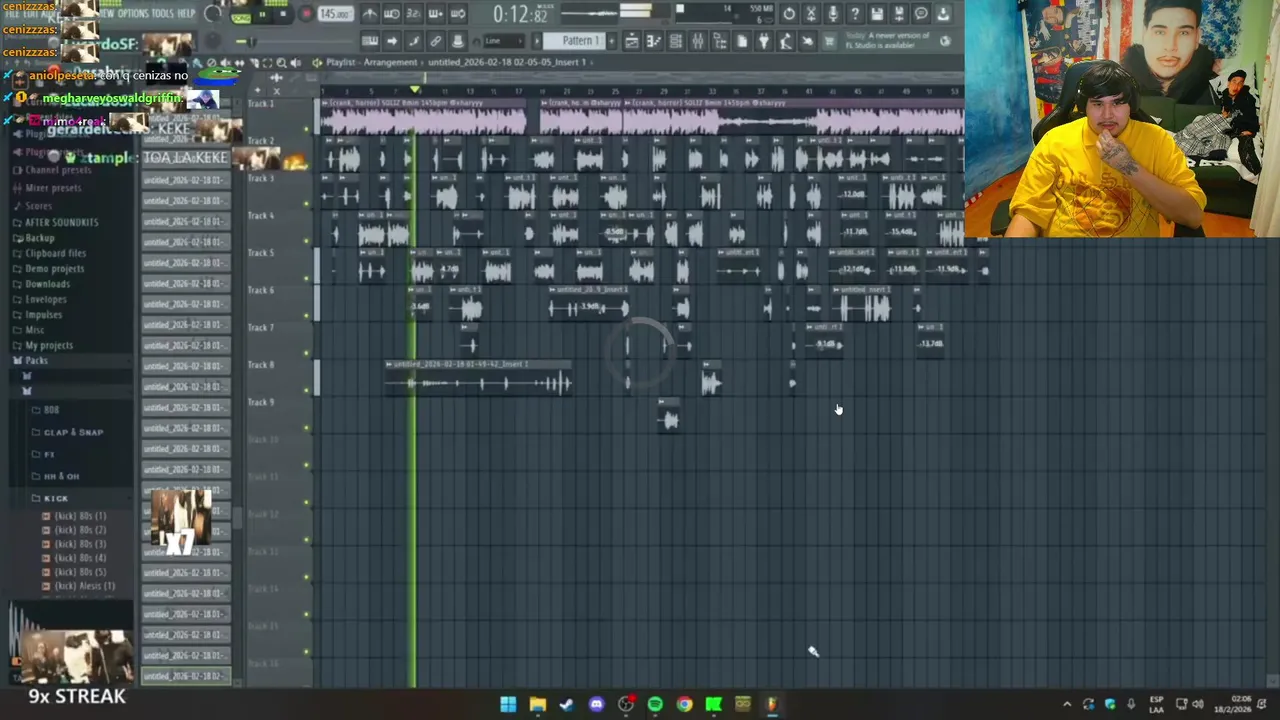Toggle the metronome in the transport bar
Viewport: 1280px width, 720px height.
370,13
